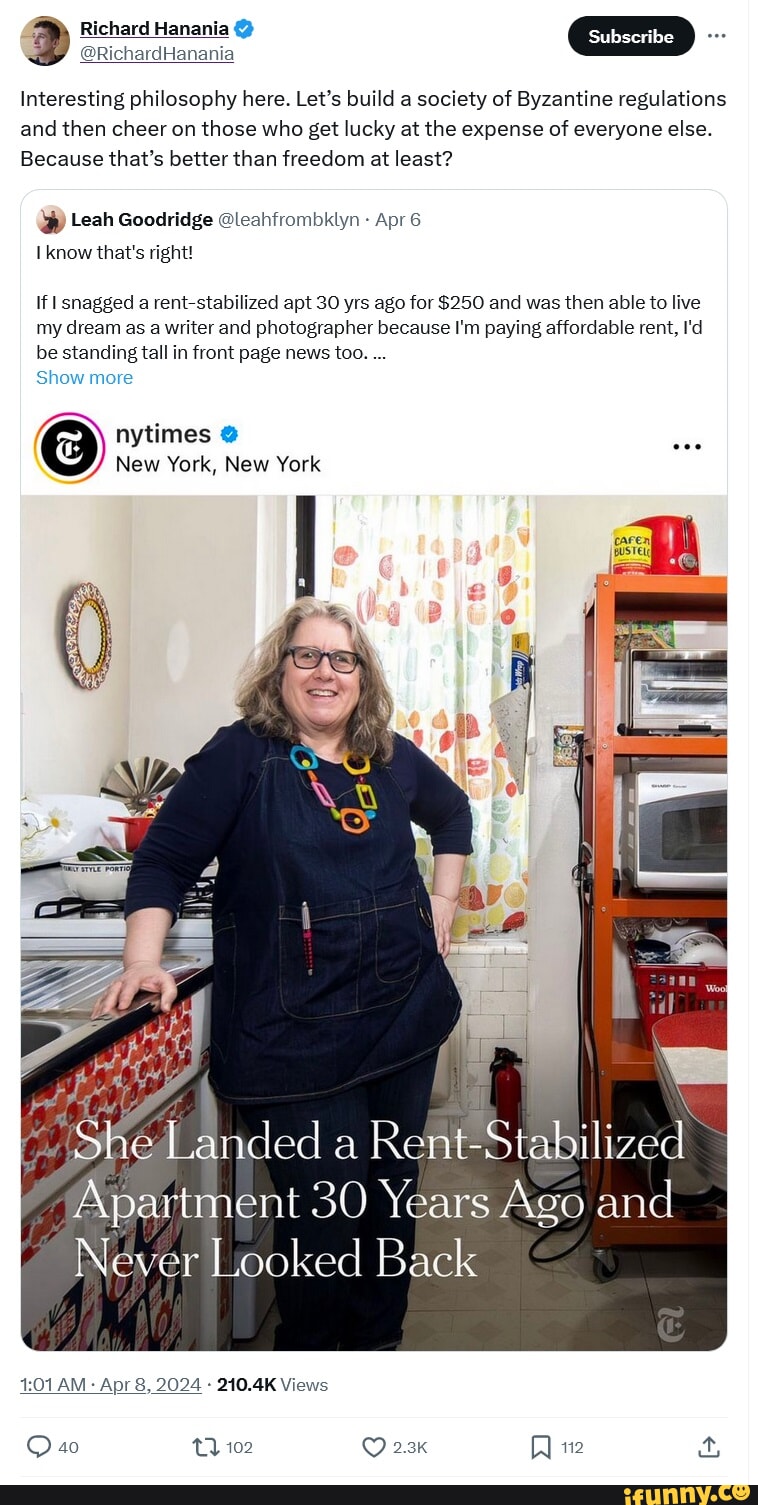Click Leah Goodridge's small avatar

(51, 220)
